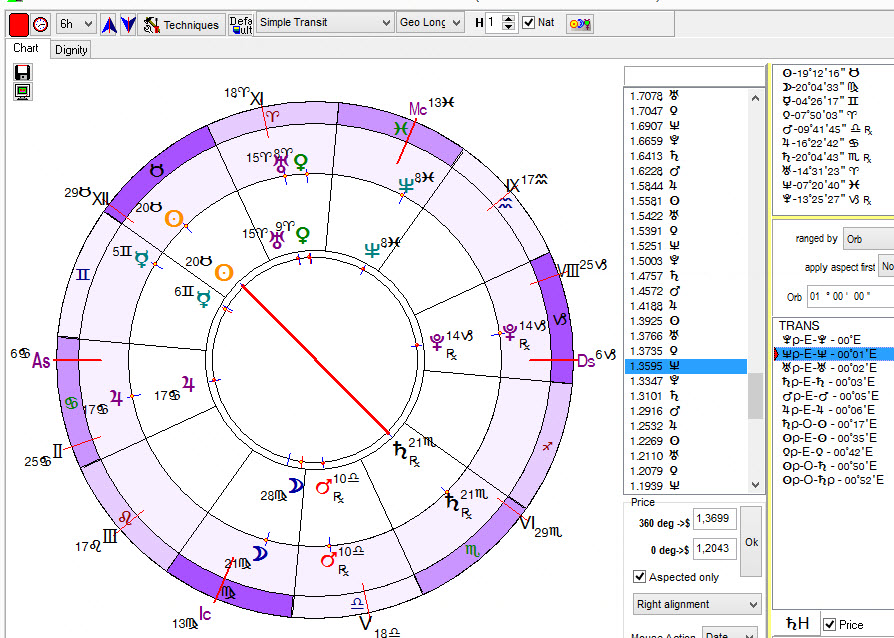
Task: Open the clock time settings icon
Action: pyautogui.click(x=40, y=25)
